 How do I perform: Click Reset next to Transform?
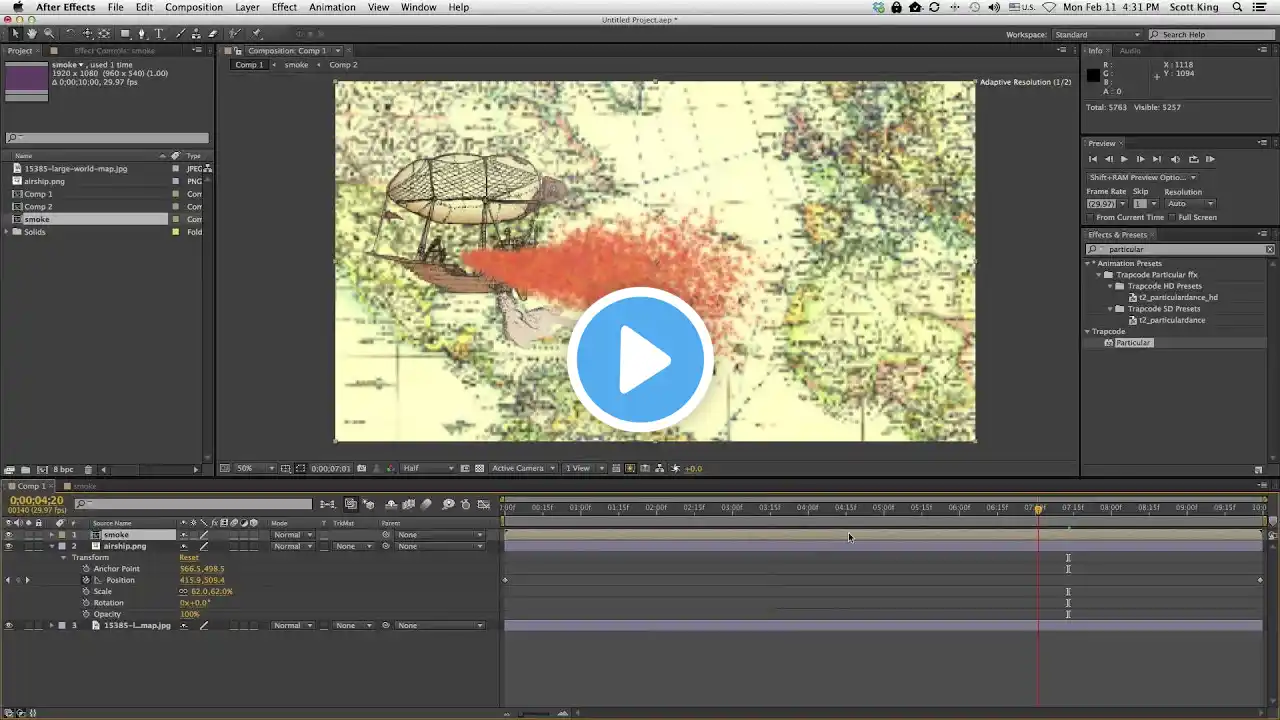pos(188,558)
